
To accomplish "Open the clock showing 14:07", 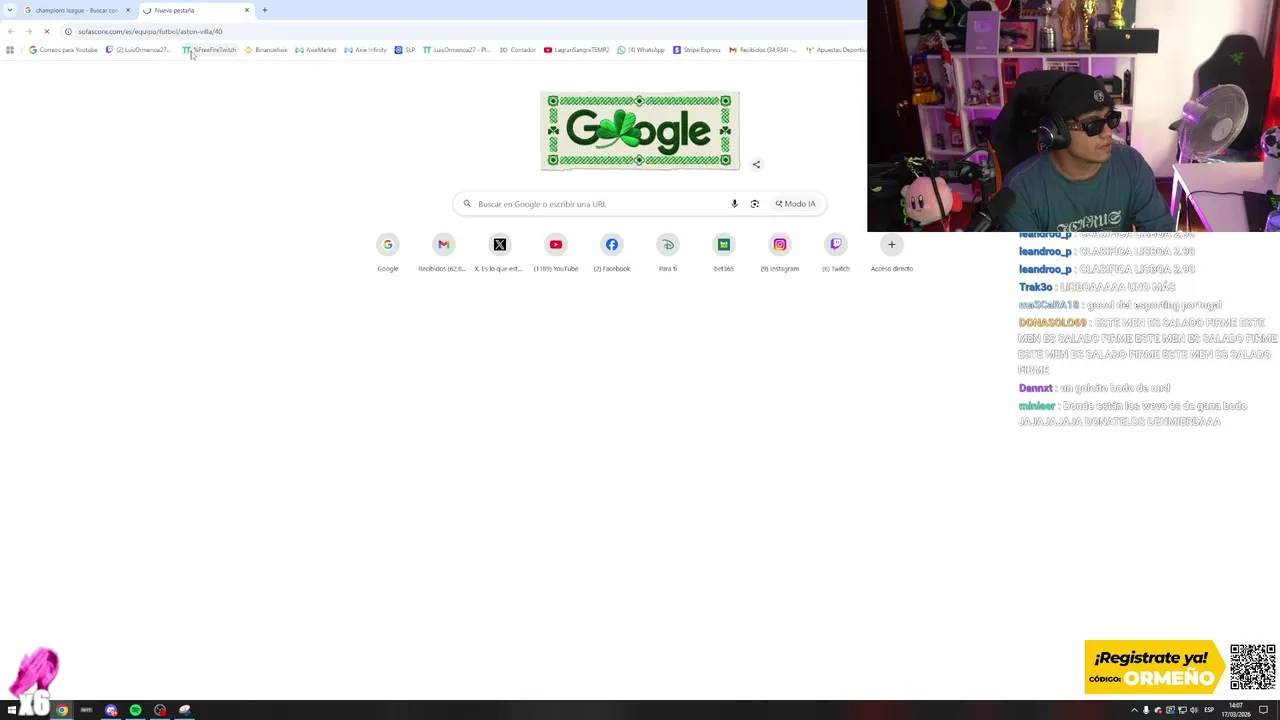I will click(x=1235, y=710).
